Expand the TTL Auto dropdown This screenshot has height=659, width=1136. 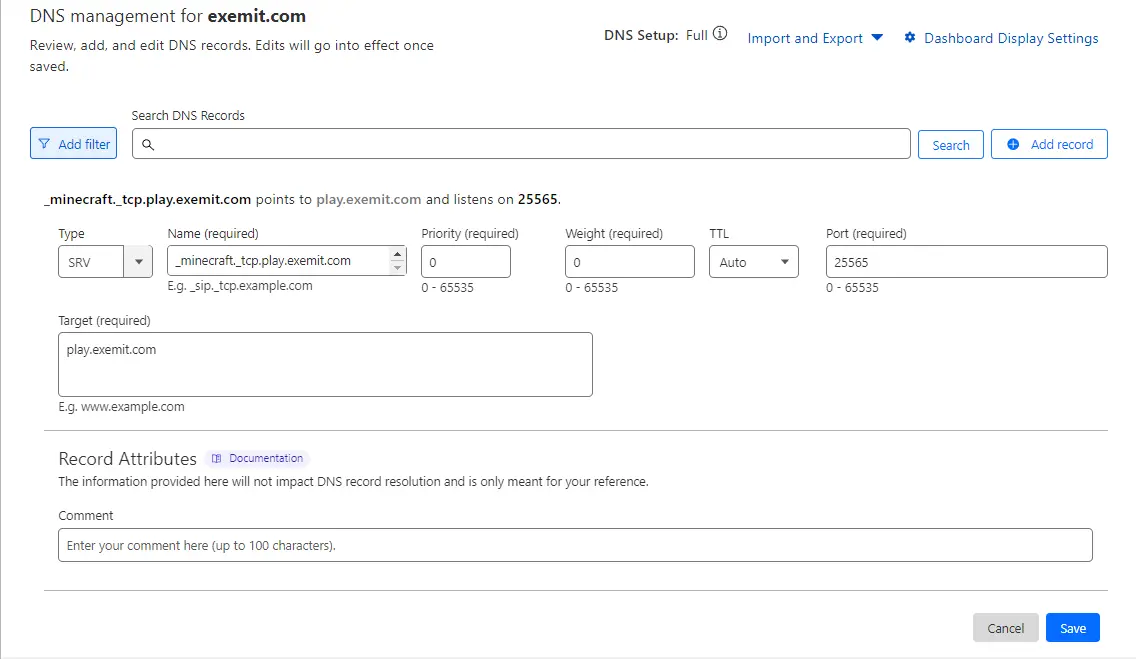tap(753, 262)
